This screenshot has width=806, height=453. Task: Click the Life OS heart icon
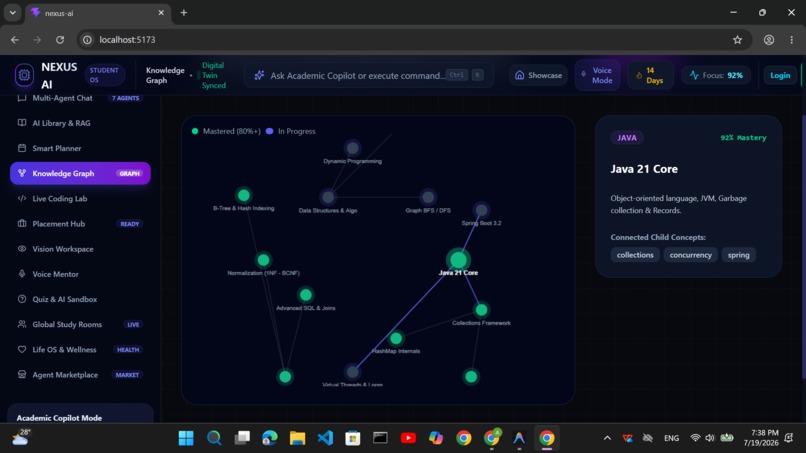pyautogui.click(x=22, y=350)
